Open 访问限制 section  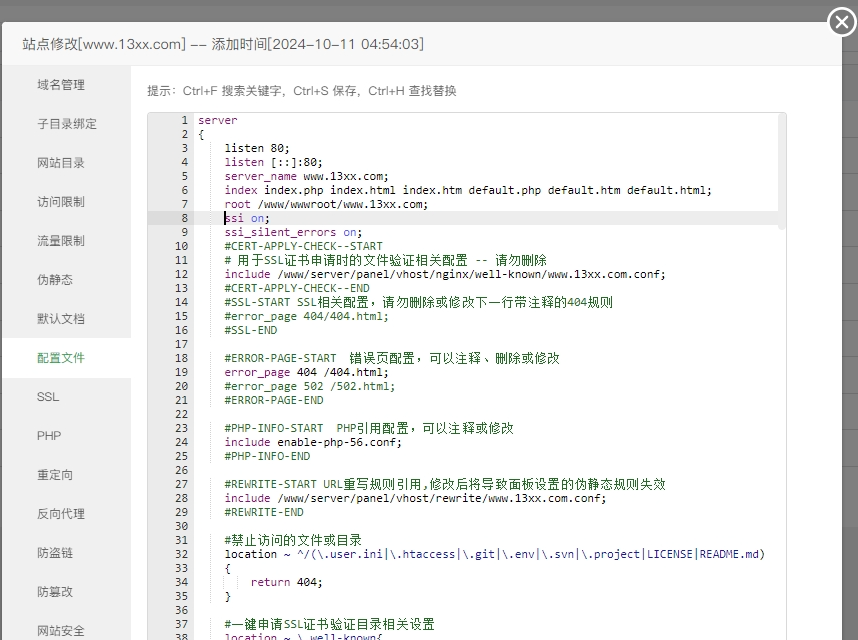pos(61,202)
